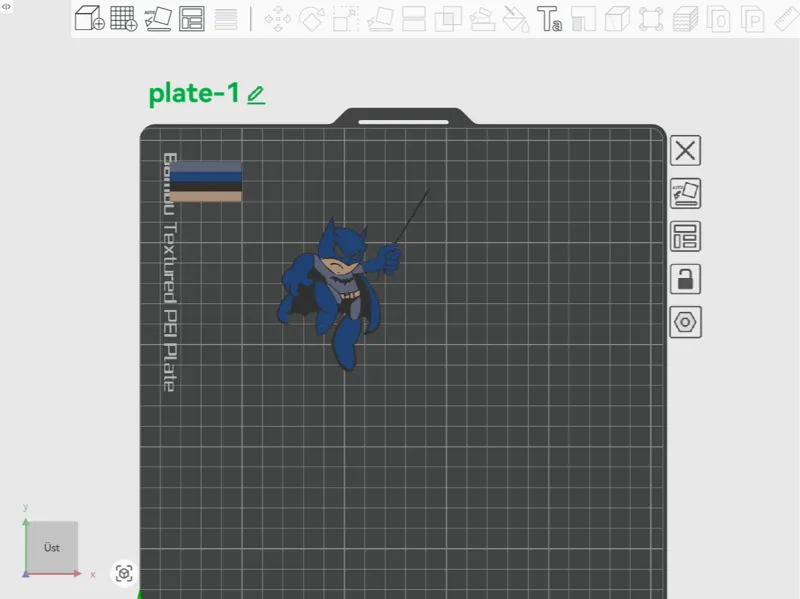Add a new plate with grid-plus icon
Image resolution: width=800 pixels, height=599 pixels.
tap(124, 18)
